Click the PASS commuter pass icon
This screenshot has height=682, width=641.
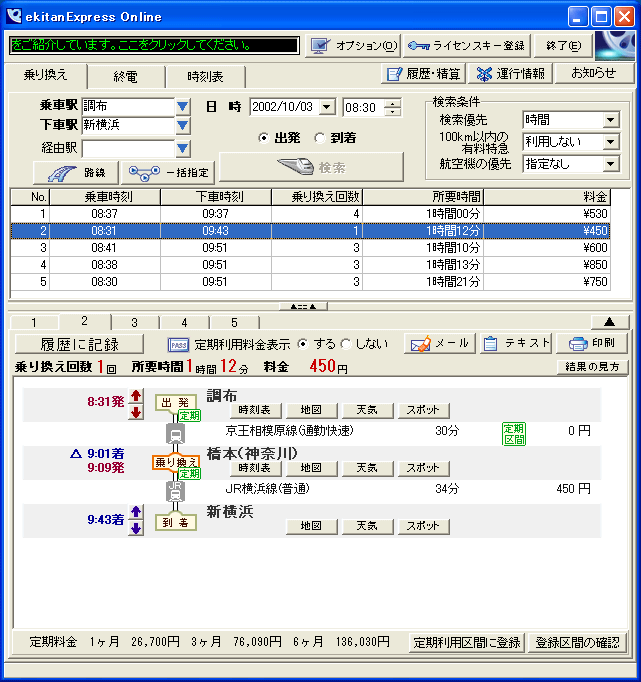178,345
